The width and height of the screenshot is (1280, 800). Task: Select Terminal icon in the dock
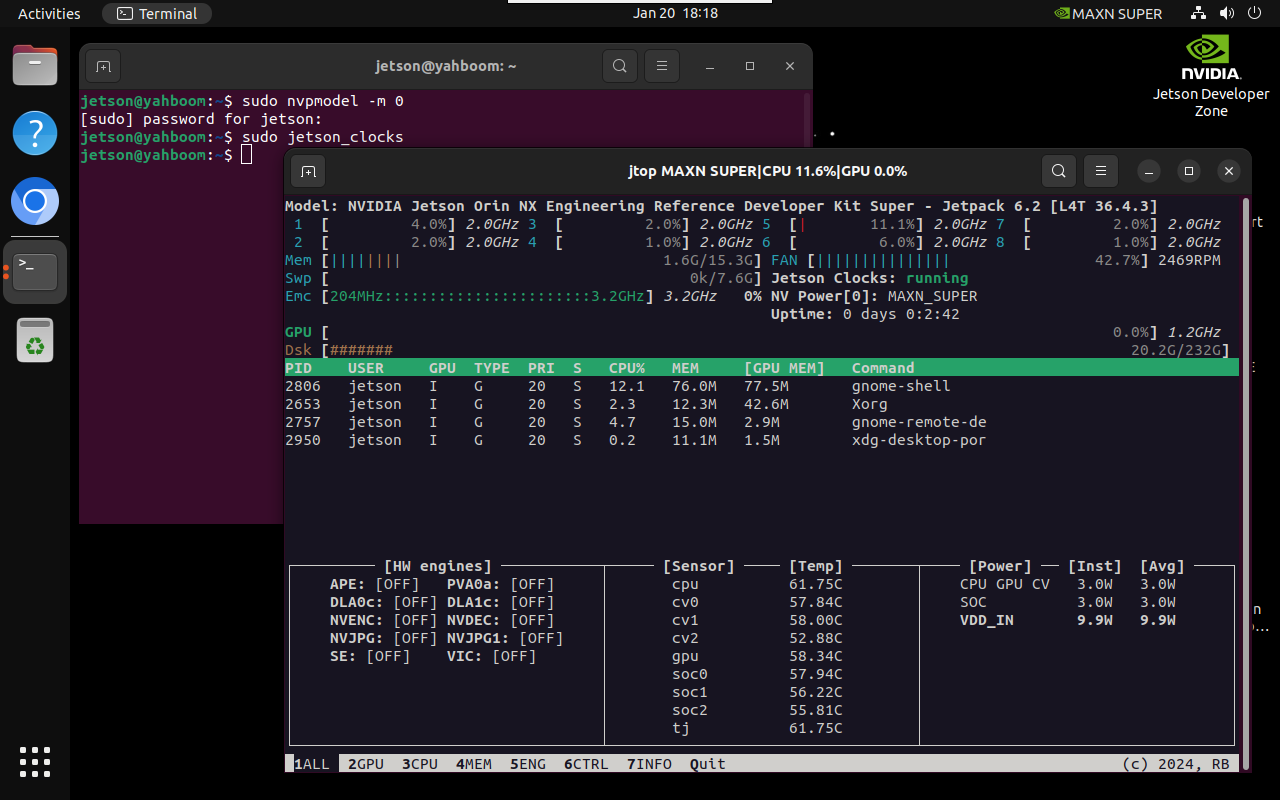pyautogui.click(x=35, y=272)
